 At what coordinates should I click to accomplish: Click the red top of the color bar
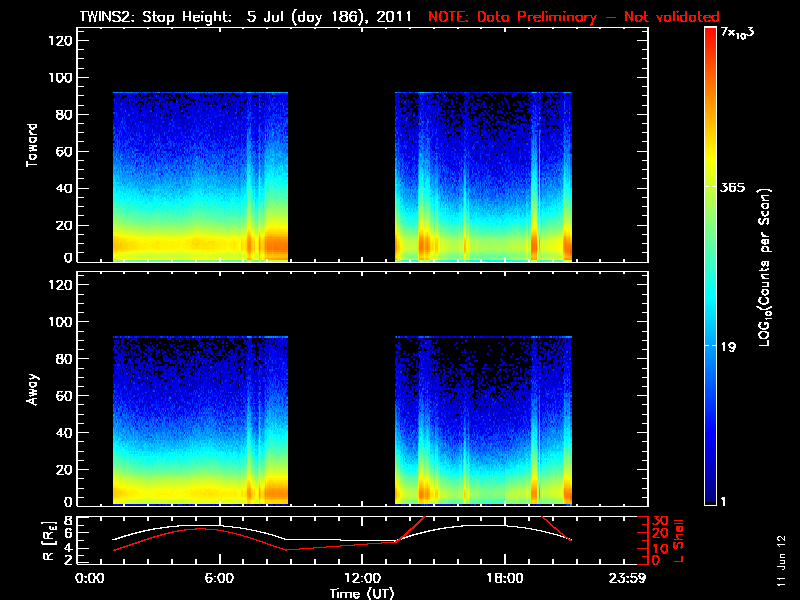click(710, 36)
